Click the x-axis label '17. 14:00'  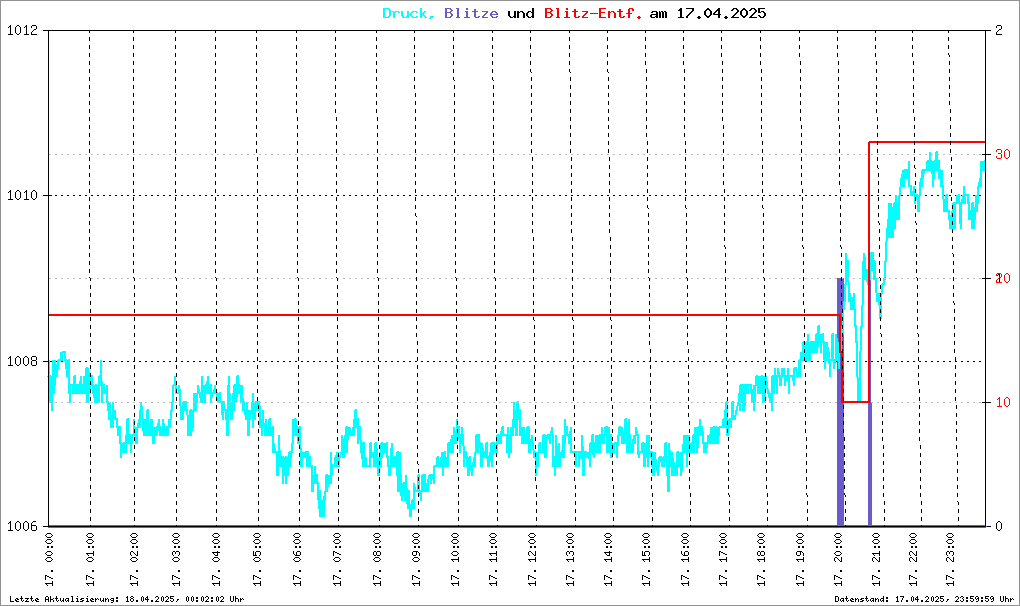pos(609,560)
